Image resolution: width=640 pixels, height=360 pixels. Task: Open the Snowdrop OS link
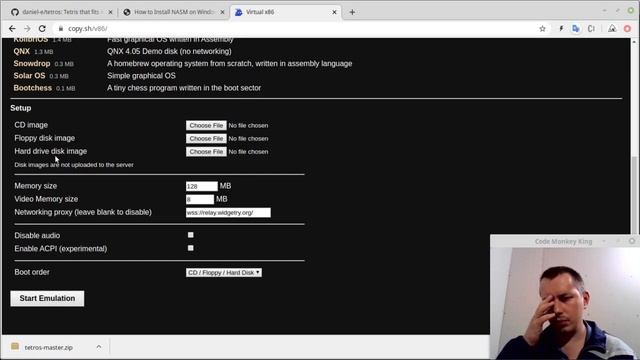[x=32, y=64]
